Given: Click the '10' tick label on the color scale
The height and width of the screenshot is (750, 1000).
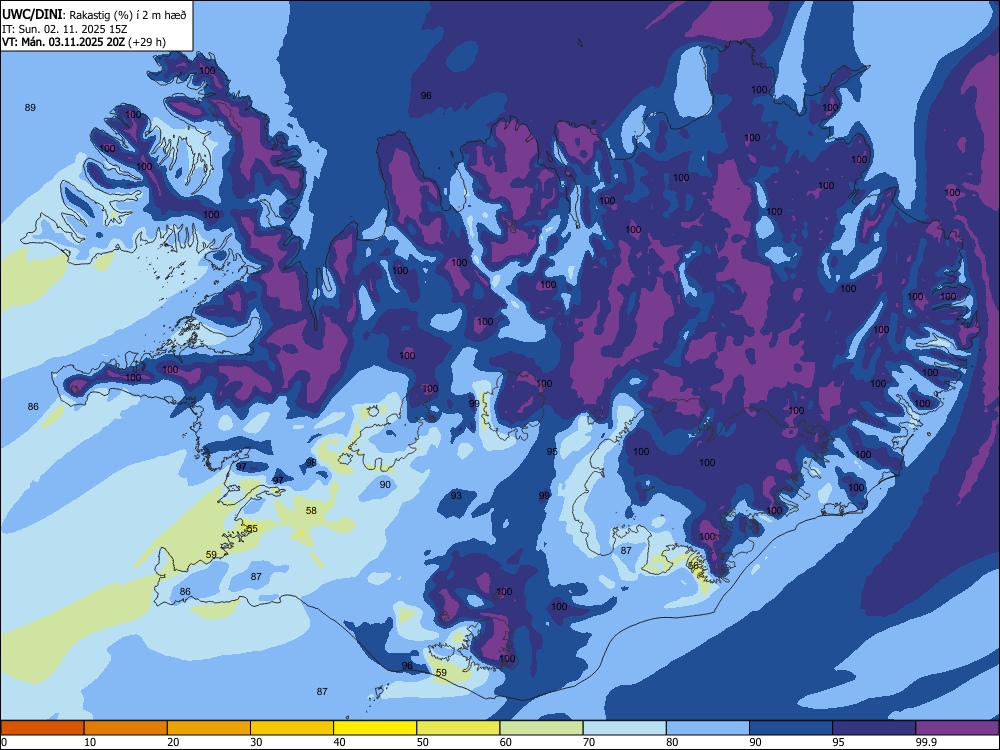Looking at the screenshot, I should click(x=90, y=742).
